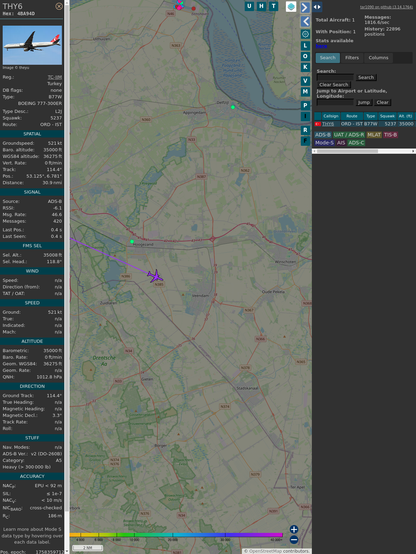Sort table by Alt. (ft) column header

(405, 116)
